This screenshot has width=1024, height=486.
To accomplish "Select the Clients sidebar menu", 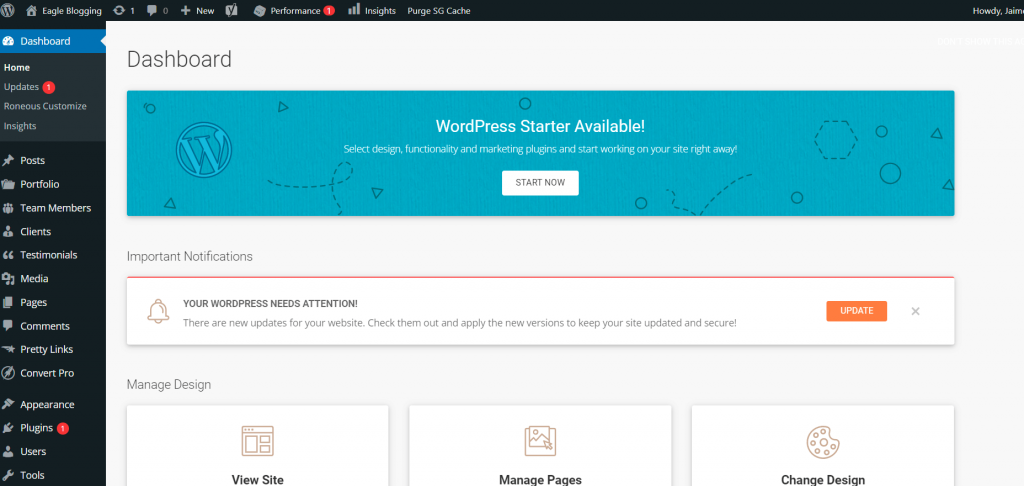I will click(x=35, y=231).
